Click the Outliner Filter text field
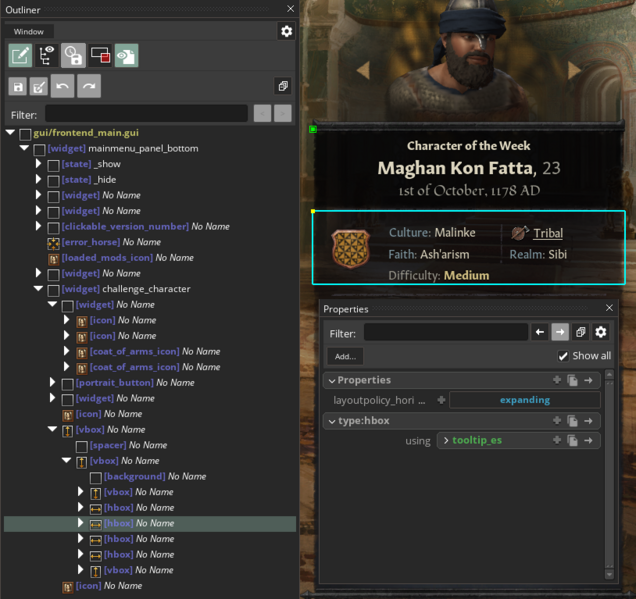The image size is (636, 599). click(146, 115)
